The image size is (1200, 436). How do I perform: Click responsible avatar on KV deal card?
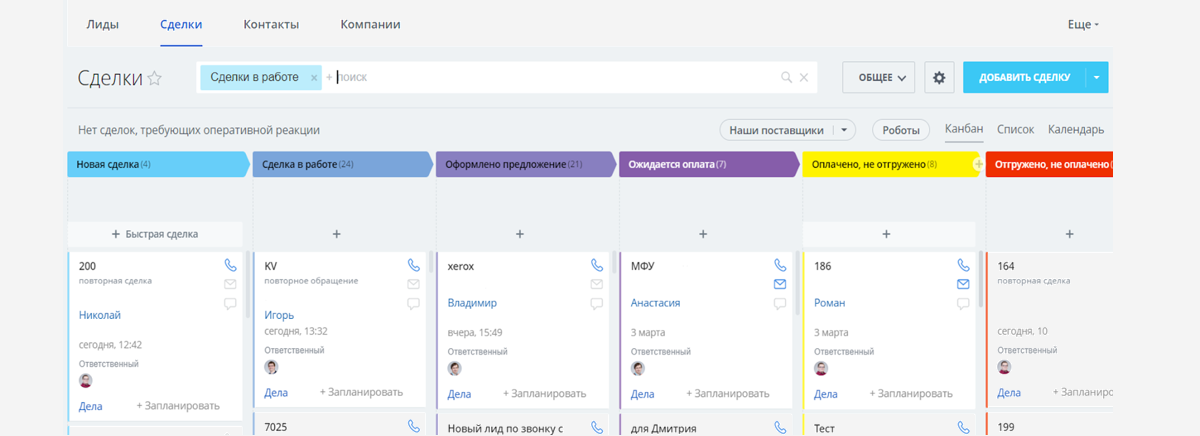coord(271,367)
